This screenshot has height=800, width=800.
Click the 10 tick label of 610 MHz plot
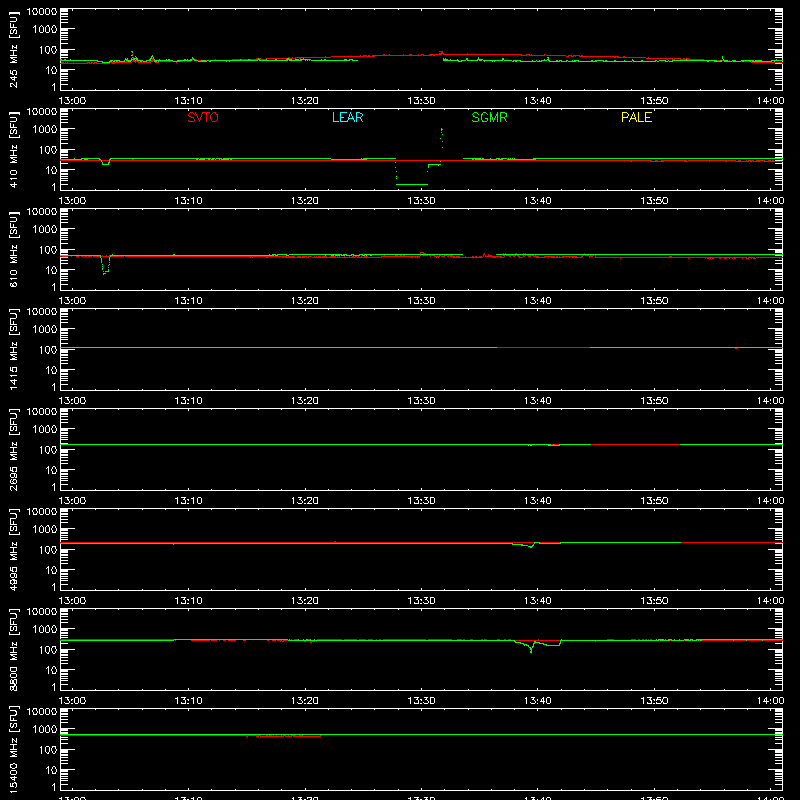pos(51,270)
